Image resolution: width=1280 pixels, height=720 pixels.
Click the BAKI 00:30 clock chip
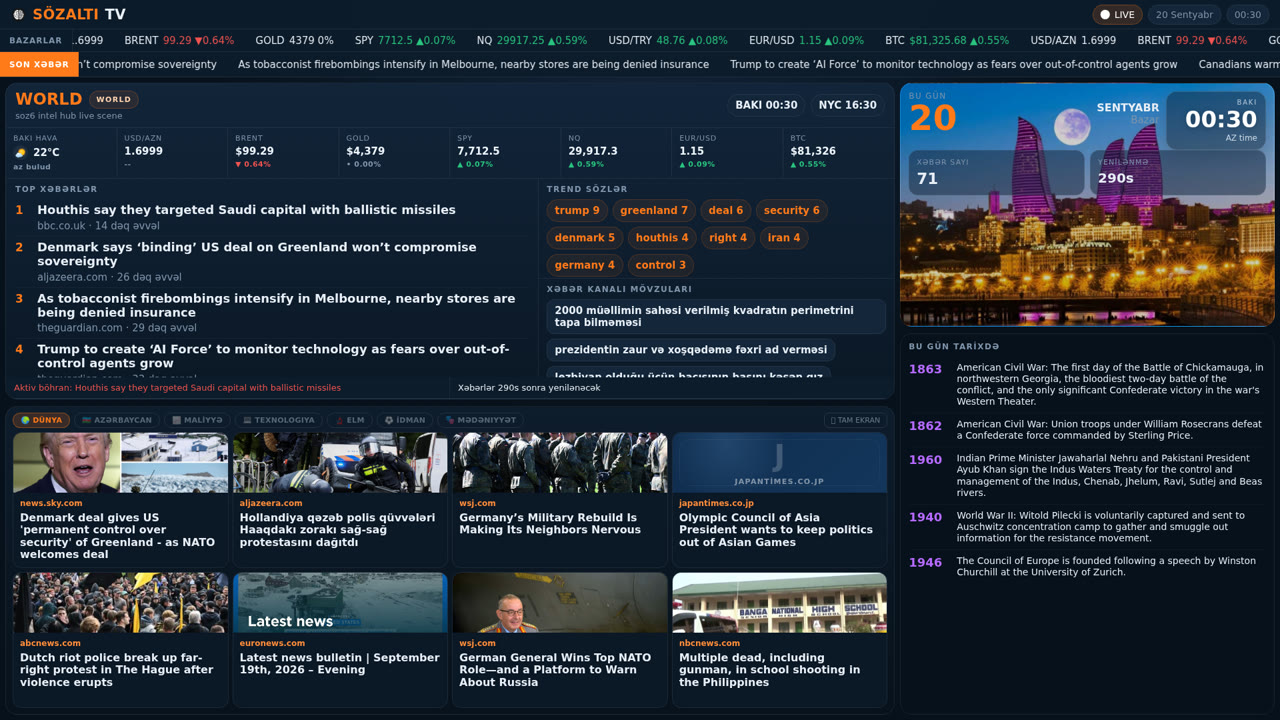click(x=766, y=105)
